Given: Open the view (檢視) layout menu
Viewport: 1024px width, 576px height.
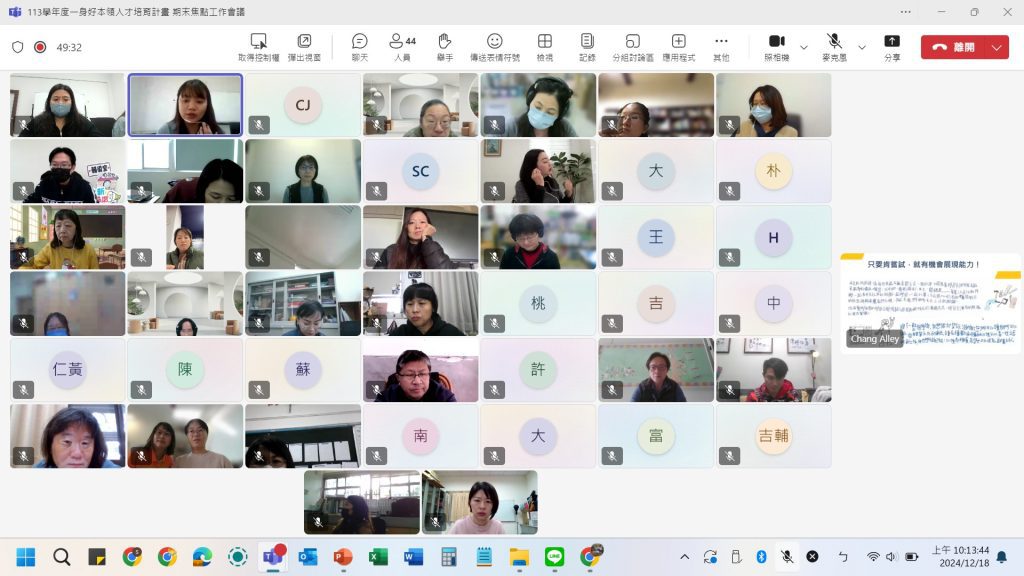Looking at the screenshot, I should click(544, 46).
